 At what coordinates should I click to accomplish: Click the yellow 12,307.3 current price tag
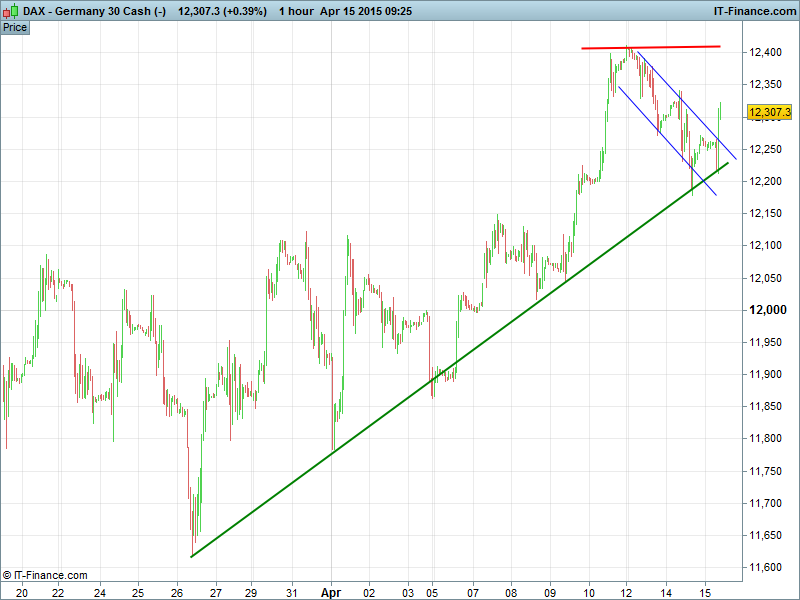[x=769, y=112]
